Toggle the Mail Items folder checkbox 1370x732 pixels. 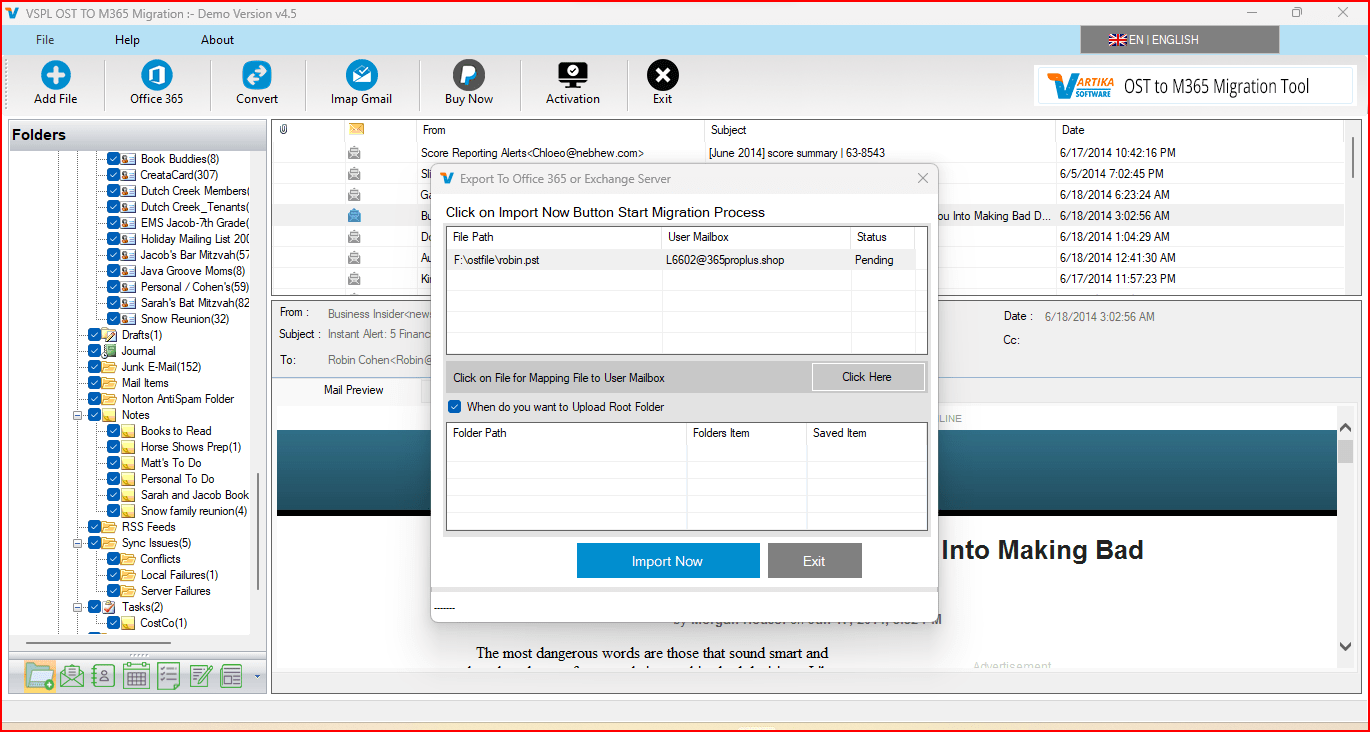95,383
